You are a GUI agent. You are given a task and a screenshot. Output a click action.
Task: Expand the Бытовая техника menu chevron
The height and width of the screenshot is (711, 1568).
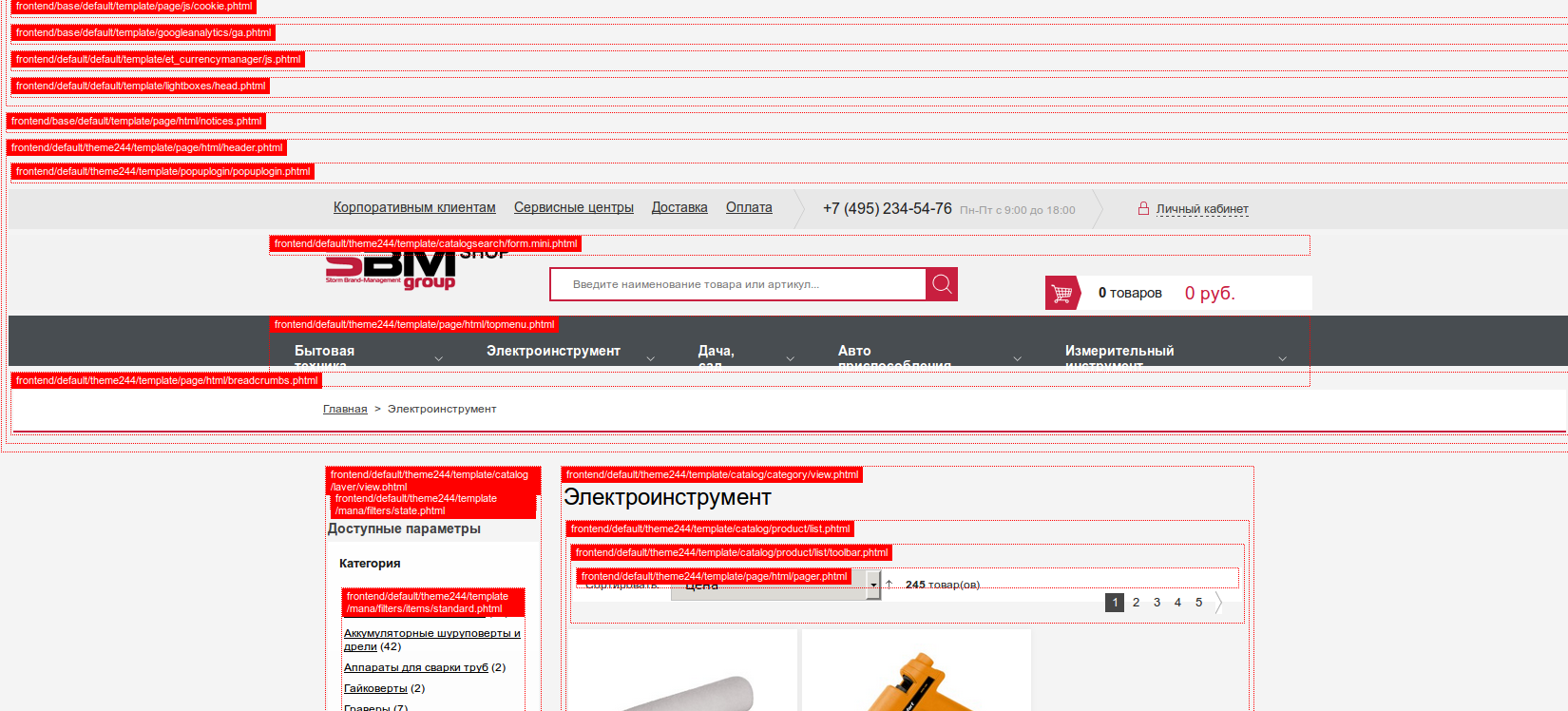click(438, 358)
